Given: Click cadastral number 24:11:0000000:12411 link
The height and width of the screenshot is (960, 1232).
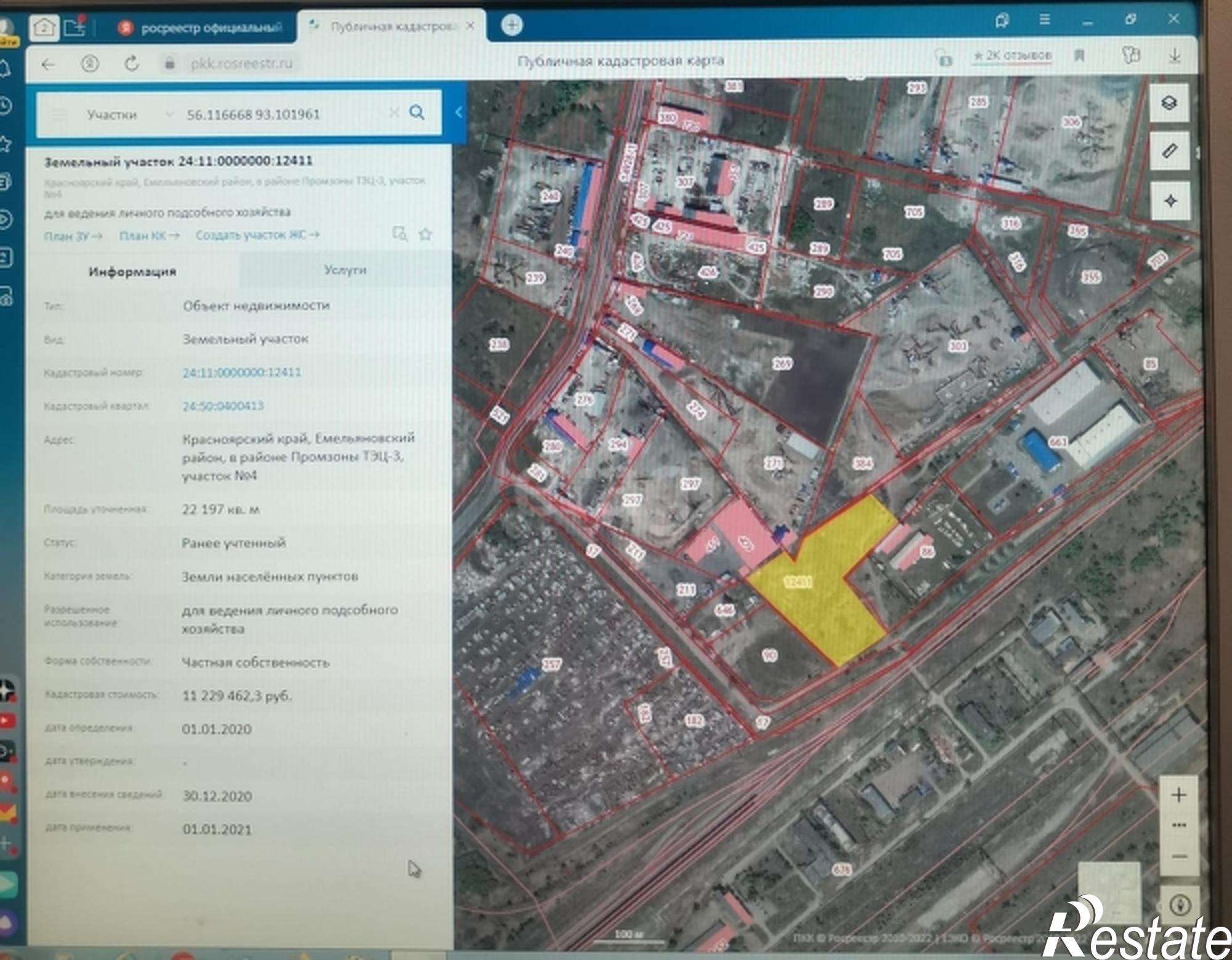Looking at the screenshot, I should (241, 372).
